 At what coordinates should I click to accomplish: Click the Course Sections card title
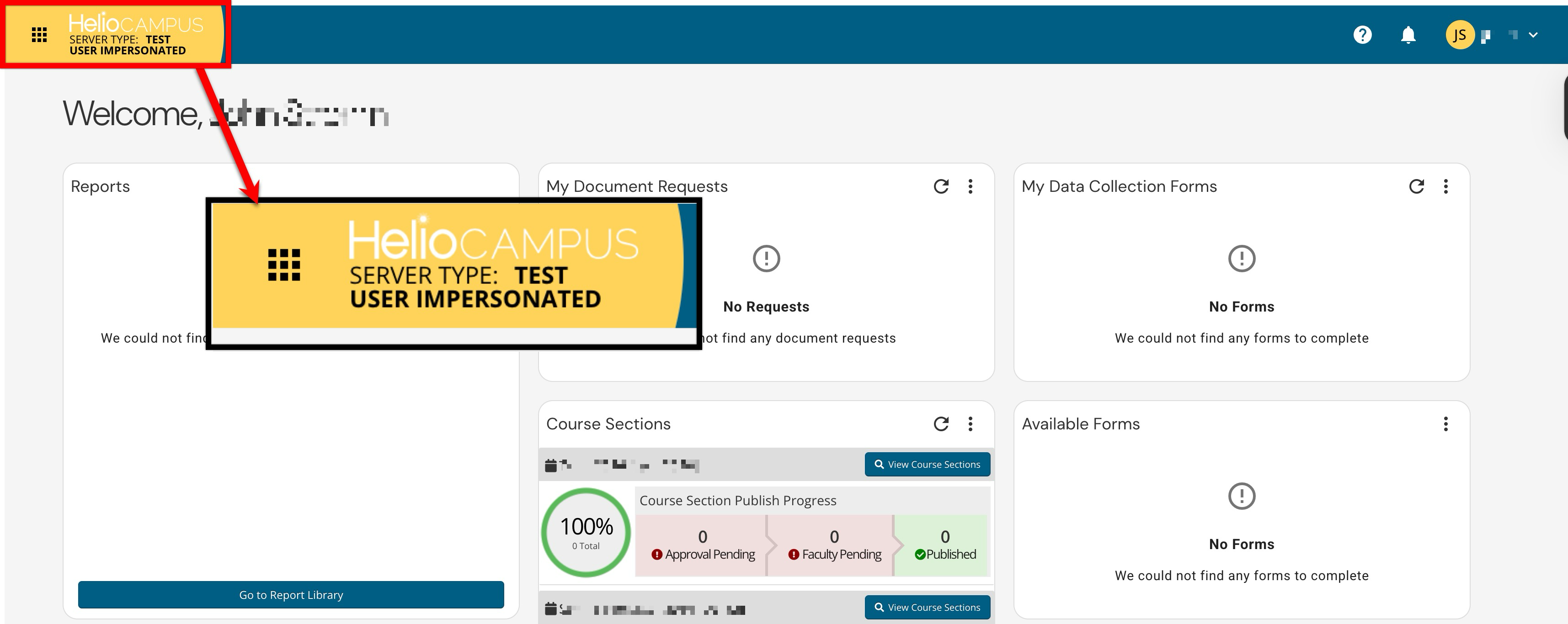coord(608,424)
